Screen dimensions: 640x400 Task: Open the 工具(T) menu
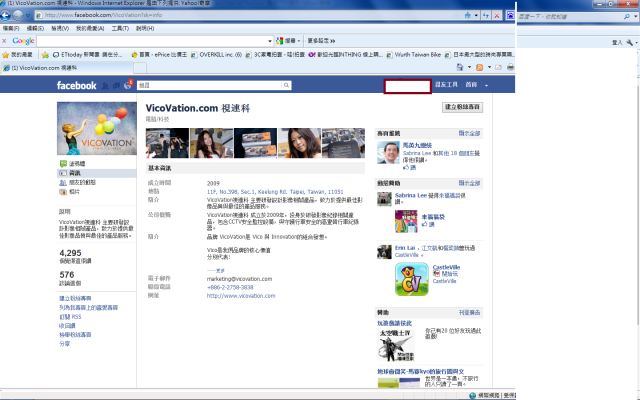coord(120,29)
